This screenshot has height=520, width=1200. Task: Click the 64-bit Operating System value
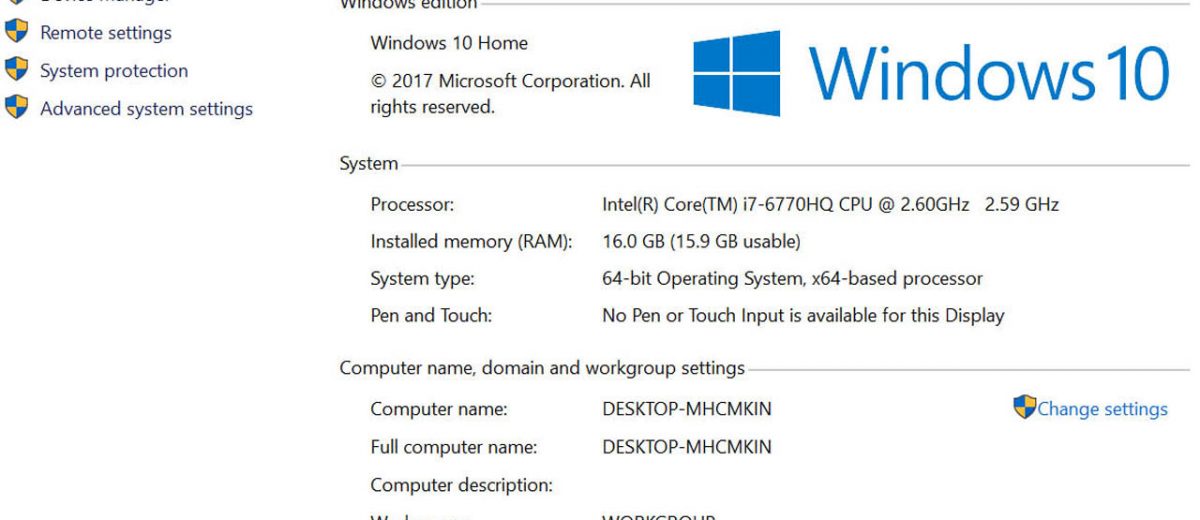[x=792, y=279]
